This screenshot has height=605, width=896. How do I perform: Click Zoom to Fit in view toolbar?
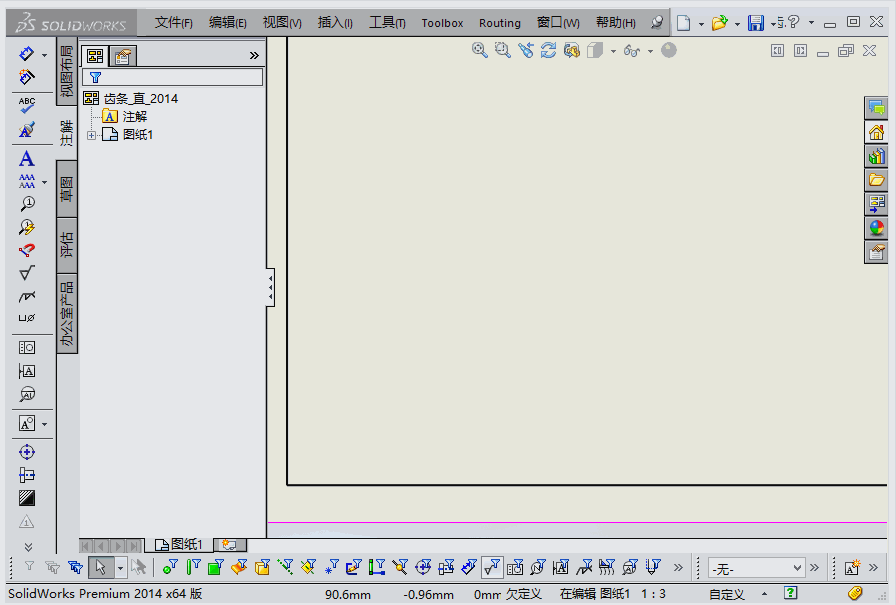click(x=479, y=50)
